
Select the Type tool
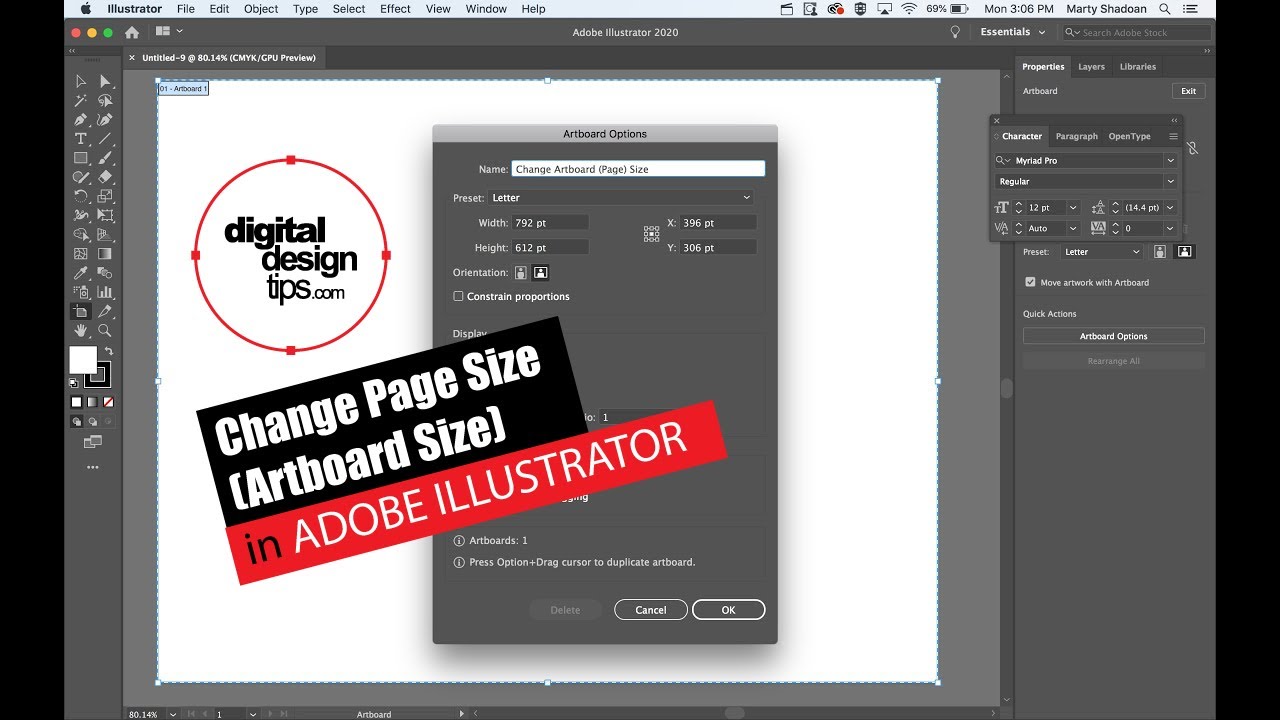[x=81, y=138]
